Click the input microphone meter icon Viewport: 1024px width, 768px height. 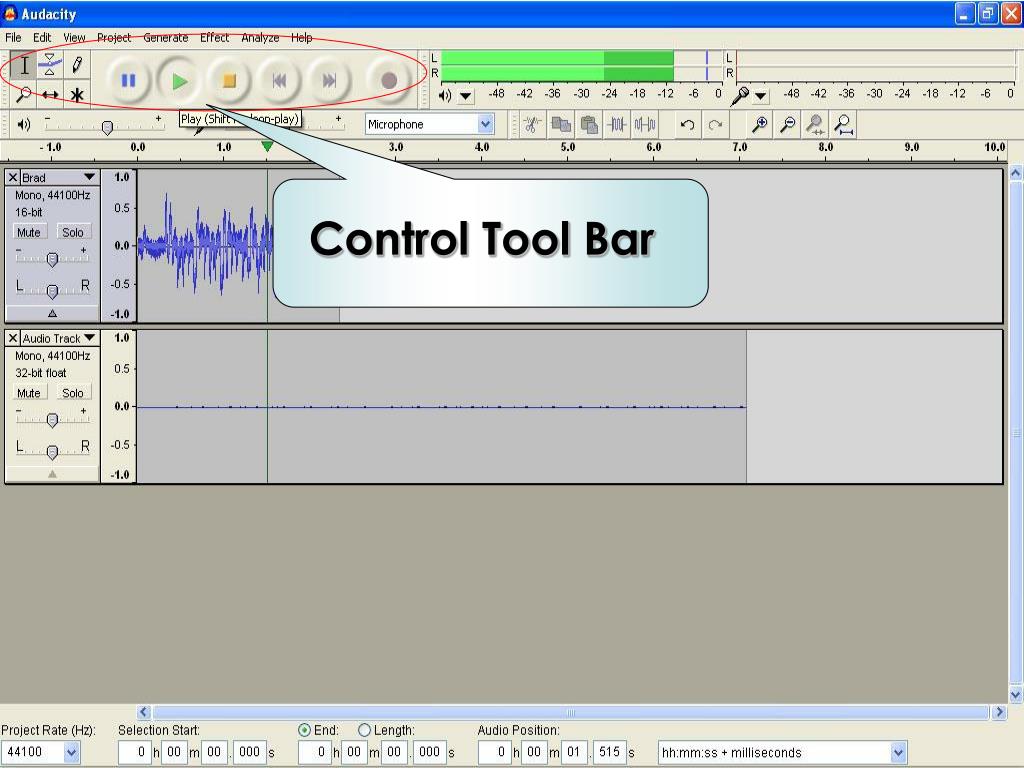(x=740, y=95)
